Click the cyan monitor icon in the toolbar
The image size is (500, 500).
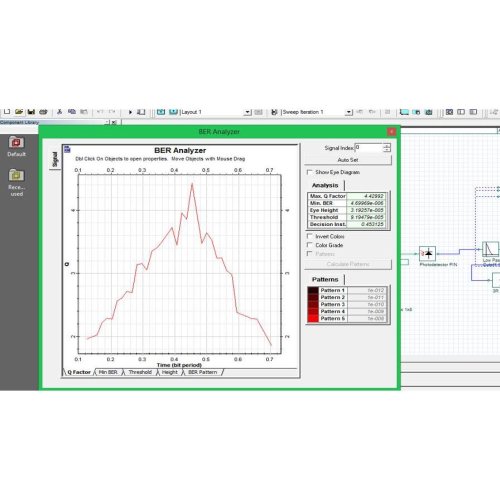click(x=404, y=112)
